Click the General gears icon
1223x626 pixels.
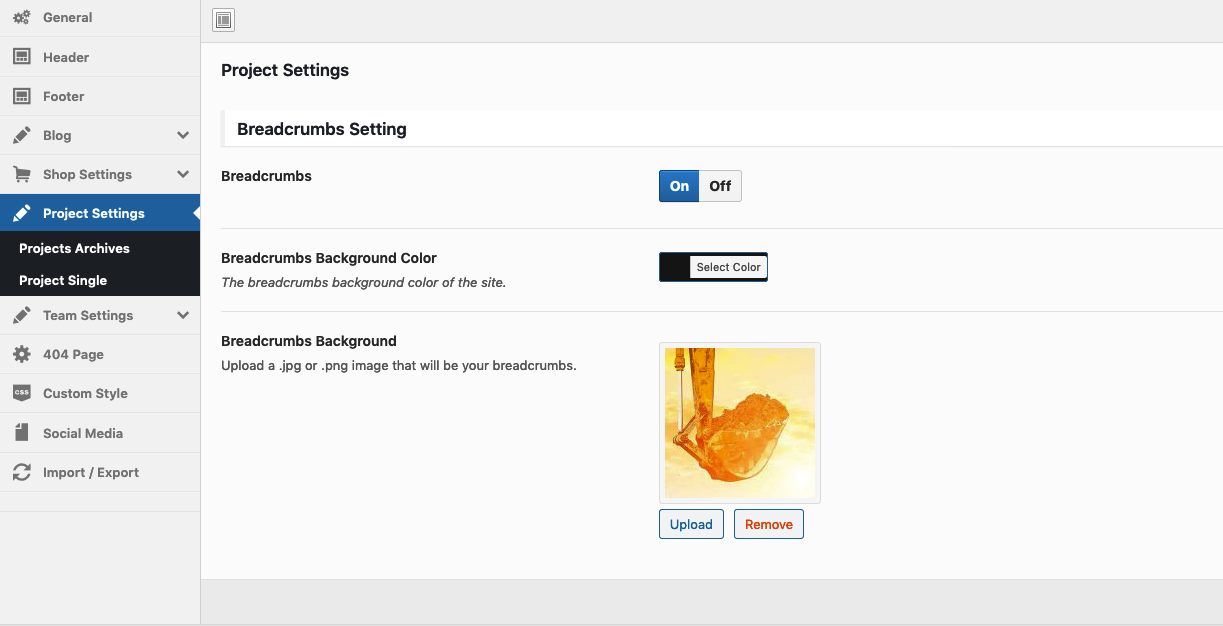click(21, 18)
